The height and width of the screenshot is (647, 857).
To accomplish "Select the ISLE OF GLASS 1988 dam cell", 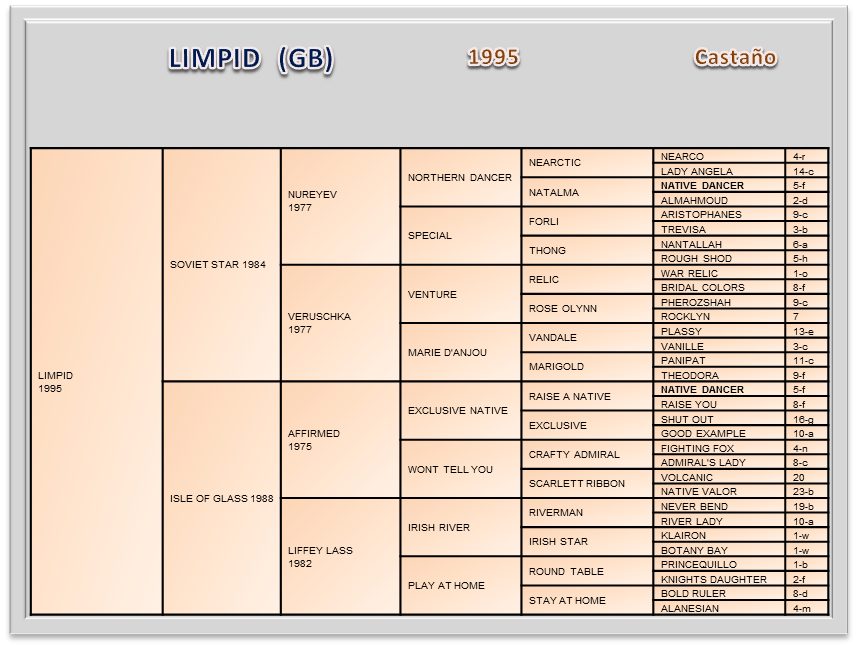I will click(x=220, y=498).
